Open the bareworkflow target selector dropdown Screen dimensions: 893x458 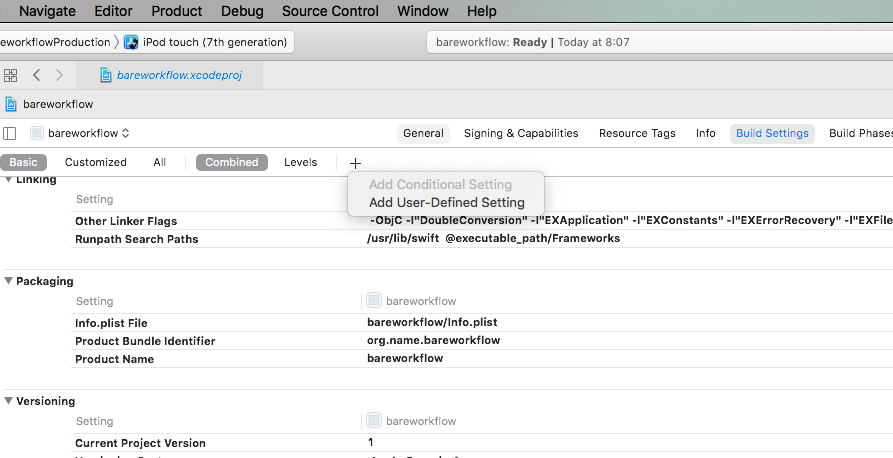(88, 133)
